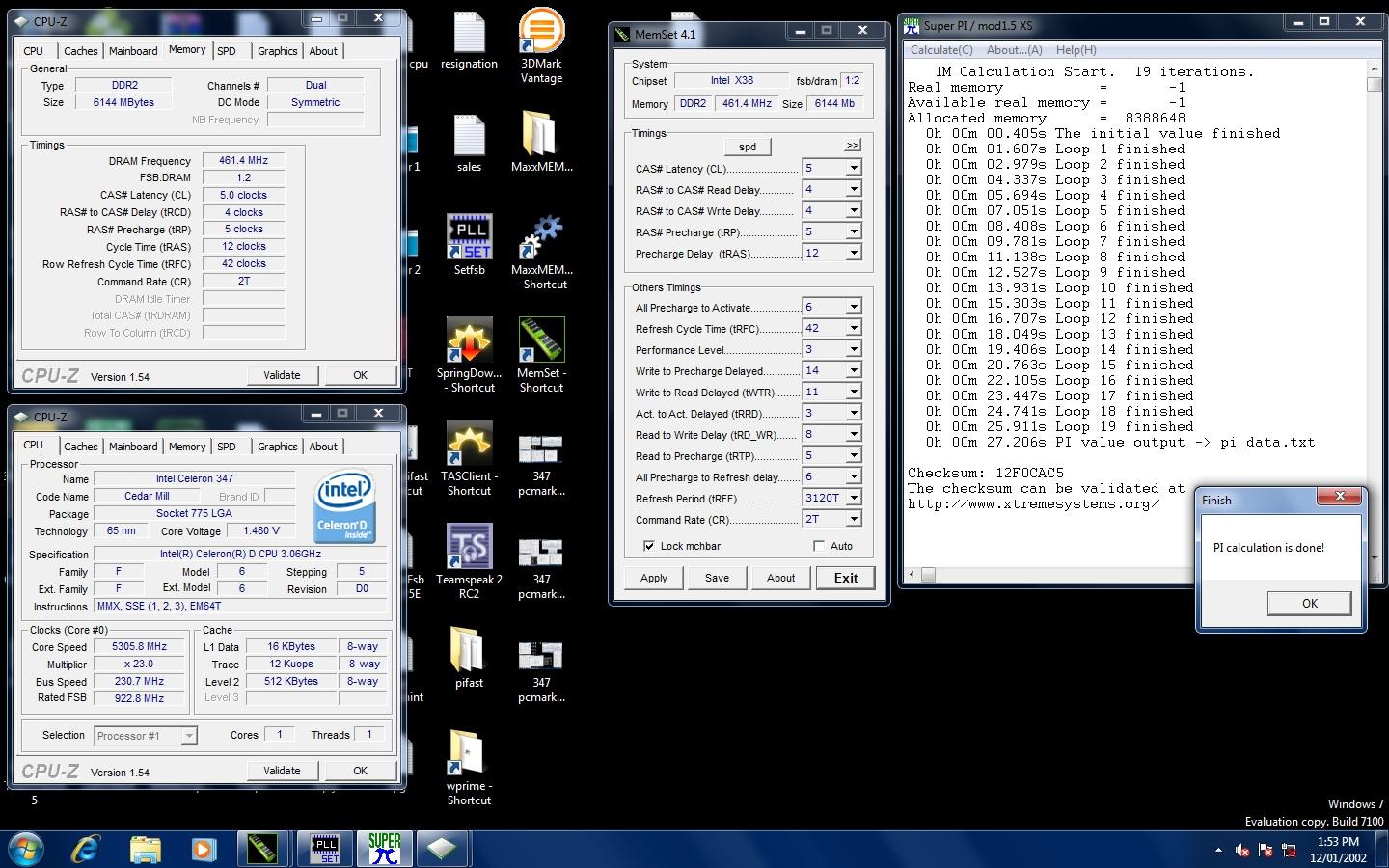
Task: Switch to Caches tab in bottom CPU-Z
Action: coord(81,447)
